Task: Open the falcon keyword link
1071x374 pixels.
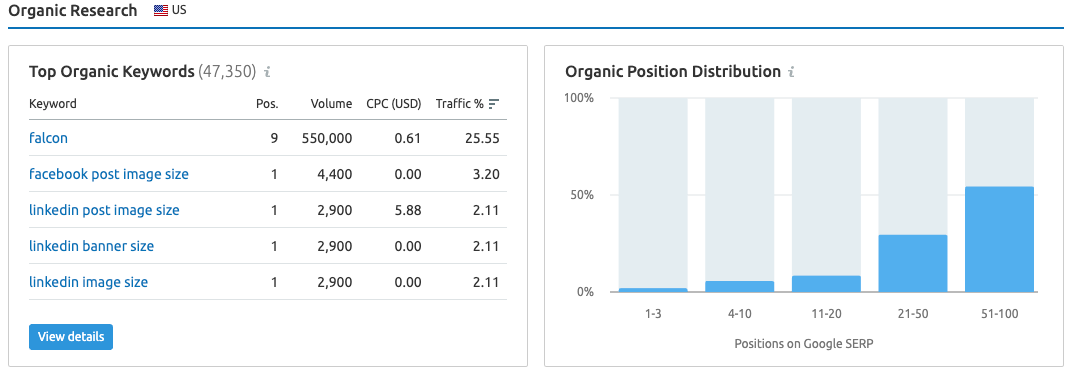Action: [x=48, y=138]
